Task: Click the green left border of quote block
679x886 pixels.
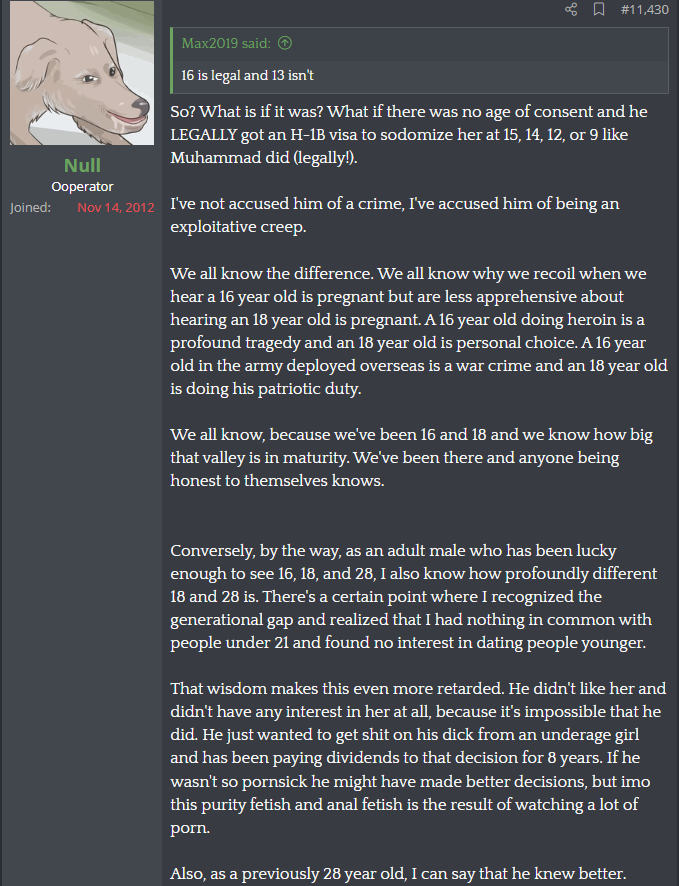Action: pyautogui.click(x=172, y=60)
